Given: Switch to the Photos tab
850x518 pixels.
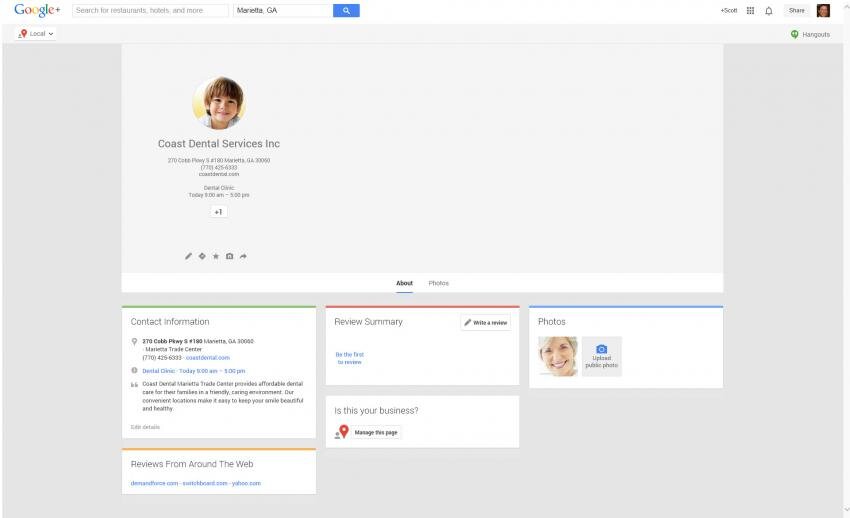Looking at the screenshot, I should tap(439, 283).
